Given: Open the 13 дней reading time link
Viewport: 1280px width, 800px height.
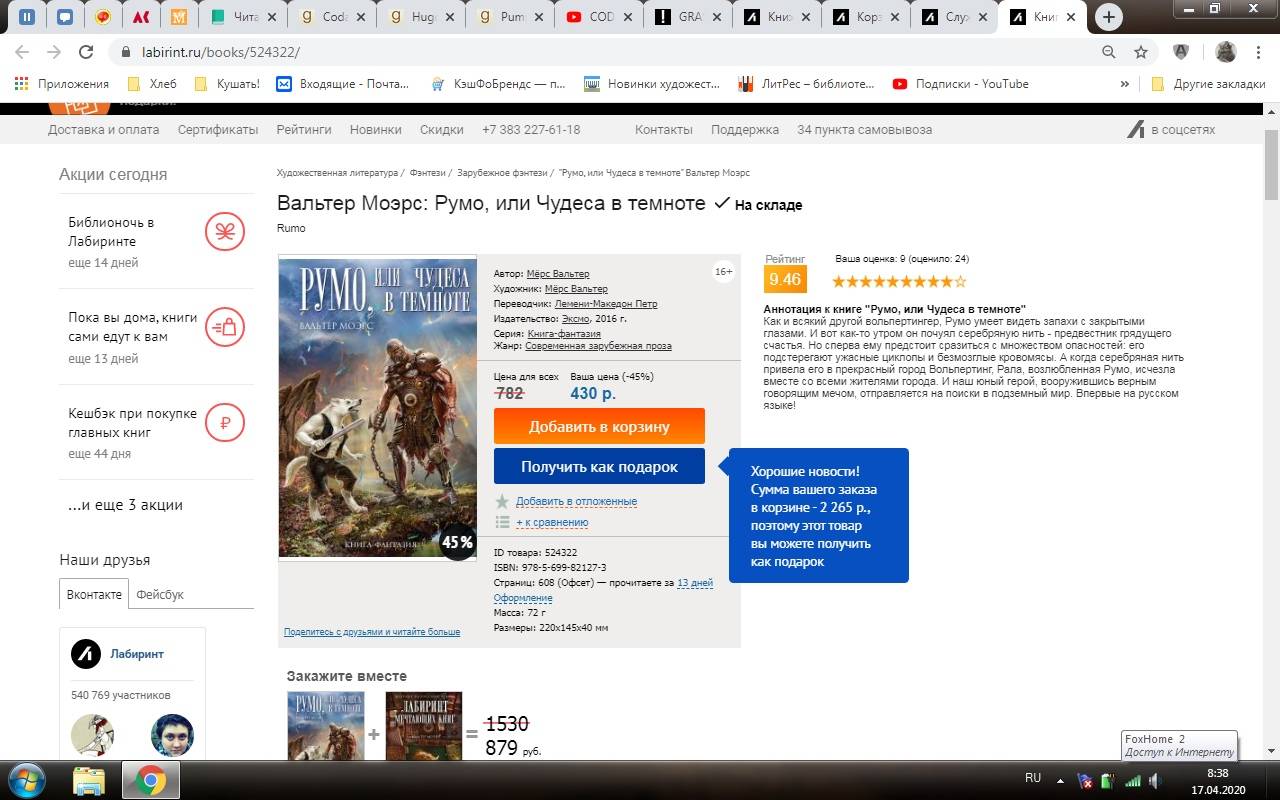Looking at the screenshot, I should click(695, 583).
